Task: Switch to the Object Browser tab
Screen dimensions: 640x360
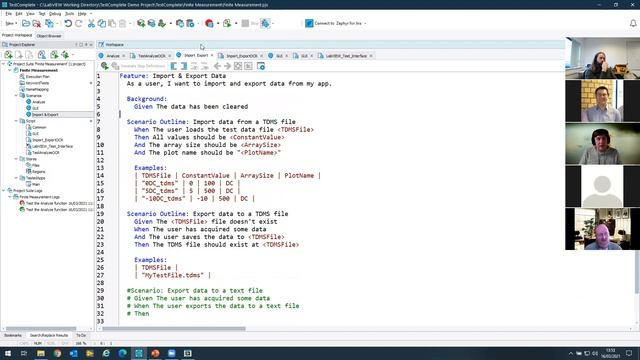Action: tap(49, 36)
